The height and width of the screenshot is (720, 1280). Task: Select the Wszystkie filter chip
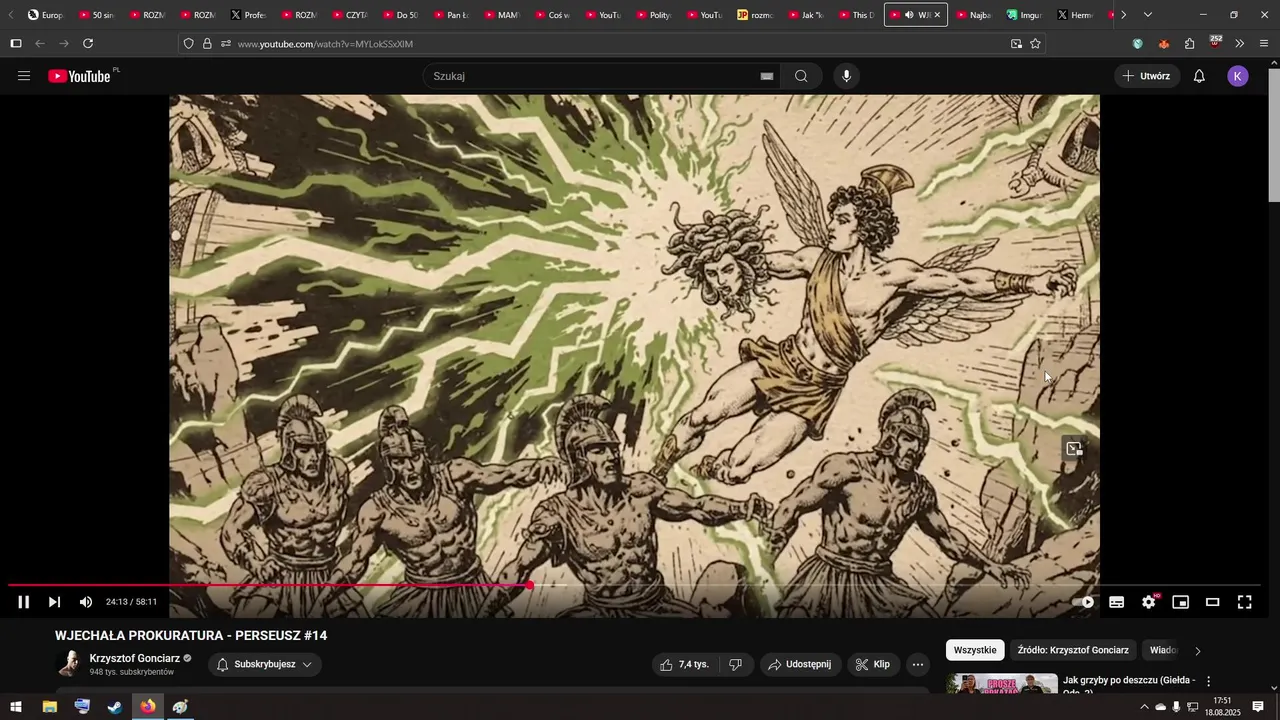click(975, 650)
